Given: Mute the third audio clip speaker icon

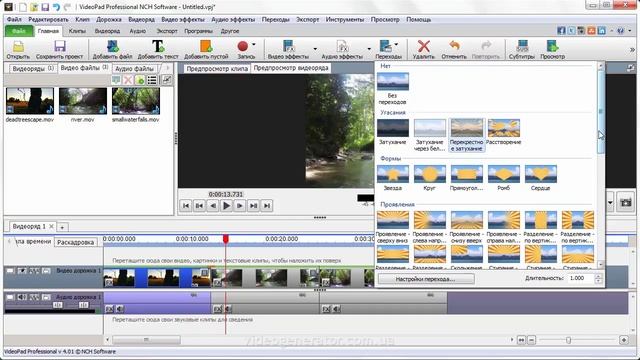Looking at the screenshot, I should 336,309.
